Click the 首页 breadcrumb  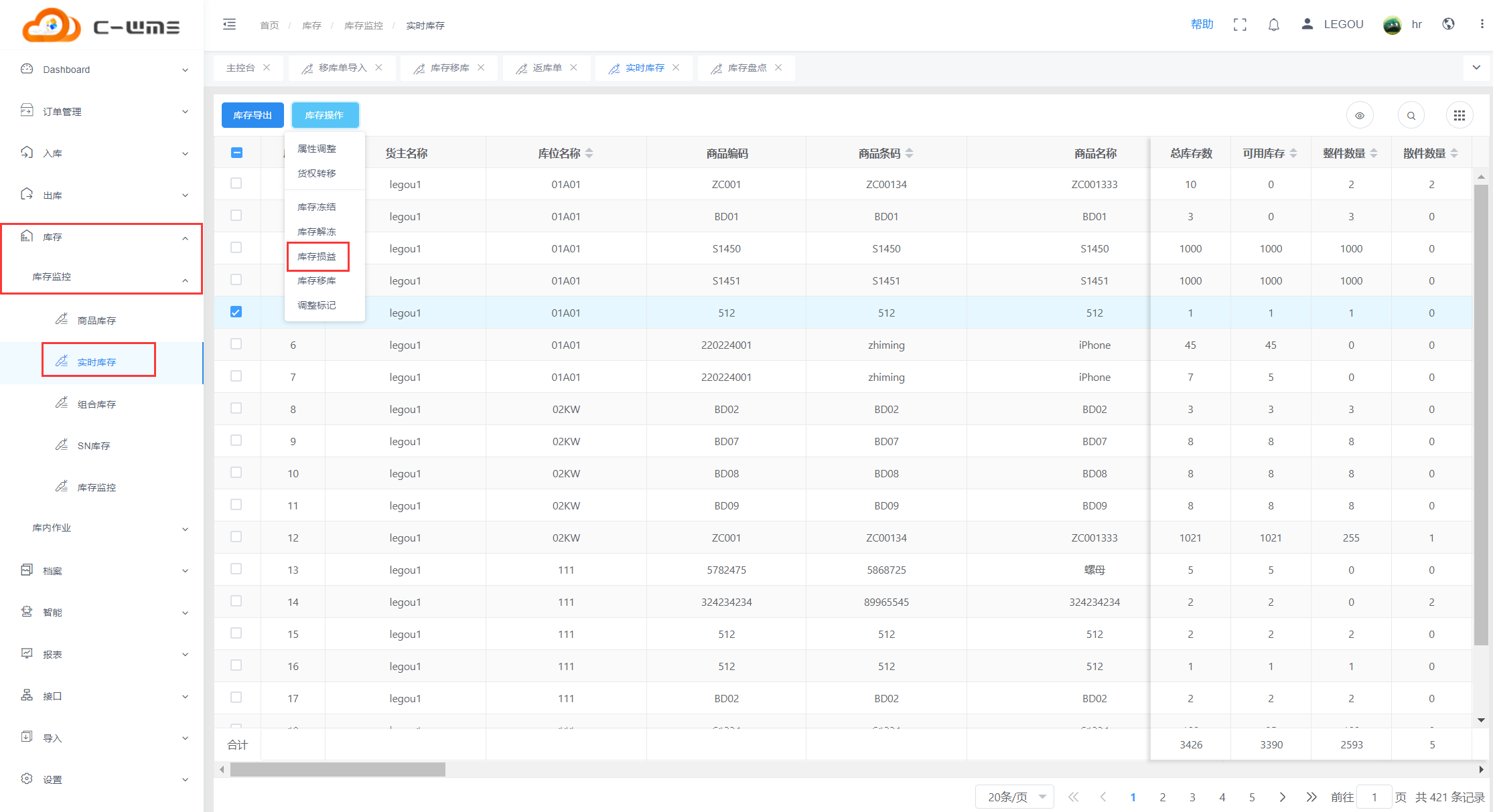click(x=269, y=25)
